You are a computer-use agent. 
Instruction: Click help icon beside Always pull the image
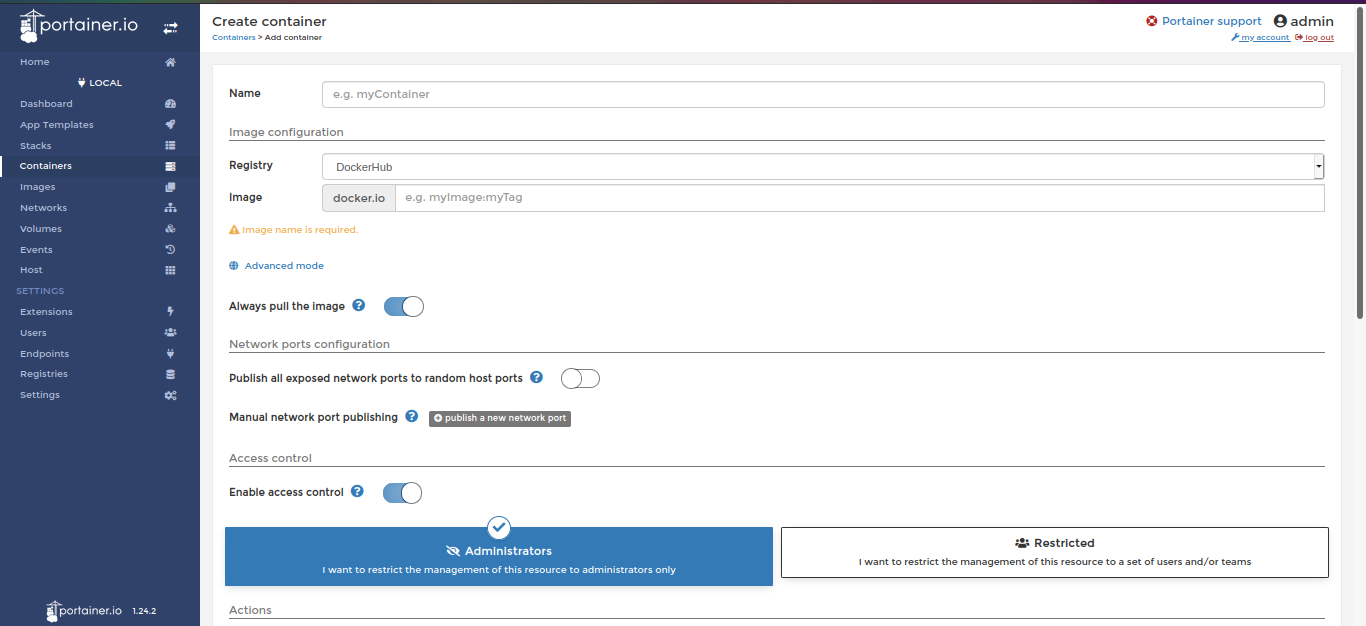(x=359, y=306)
